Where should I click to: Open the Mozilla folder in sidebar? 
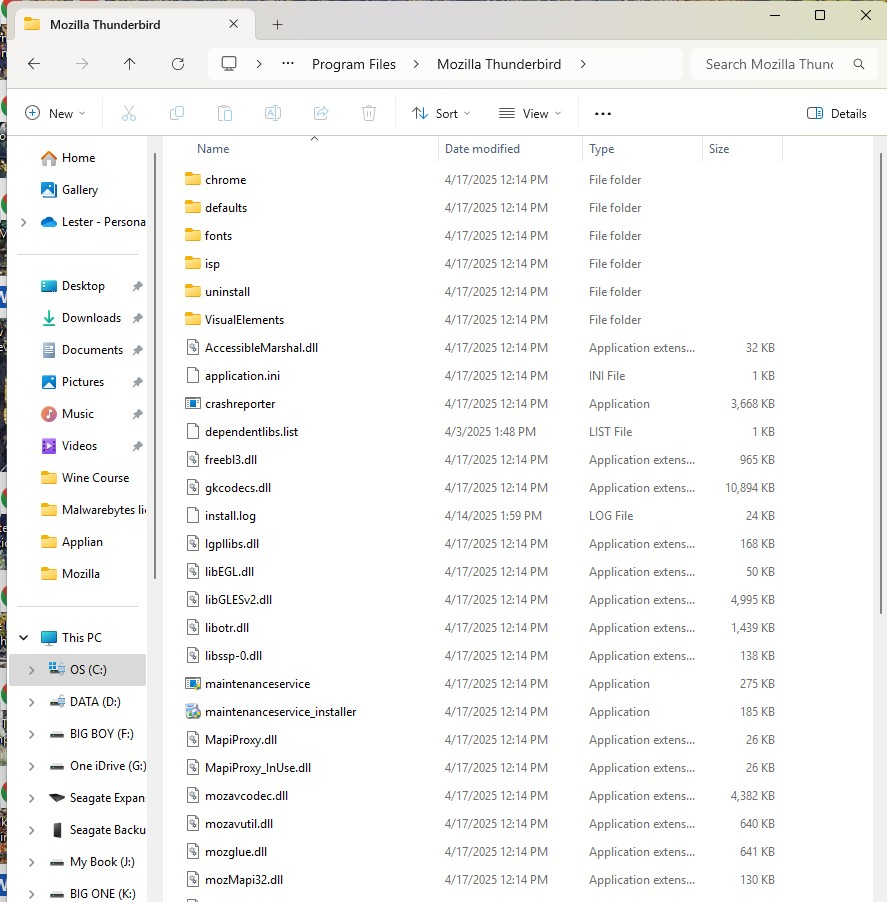(x=71, y=574)
